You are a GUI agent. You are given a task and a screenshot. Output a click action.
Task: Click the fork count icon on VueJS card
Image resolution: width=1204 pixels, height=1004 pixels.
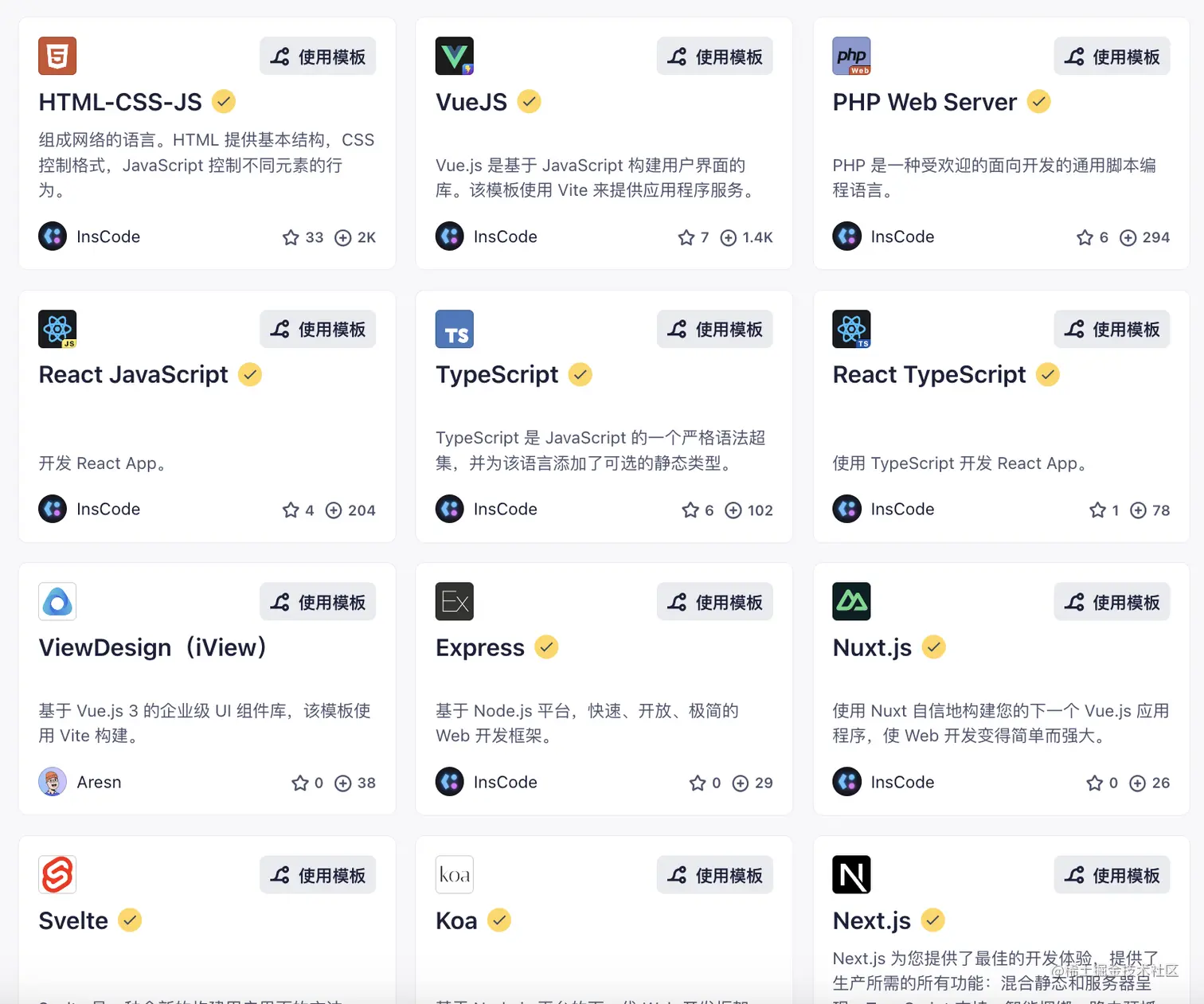728,237
